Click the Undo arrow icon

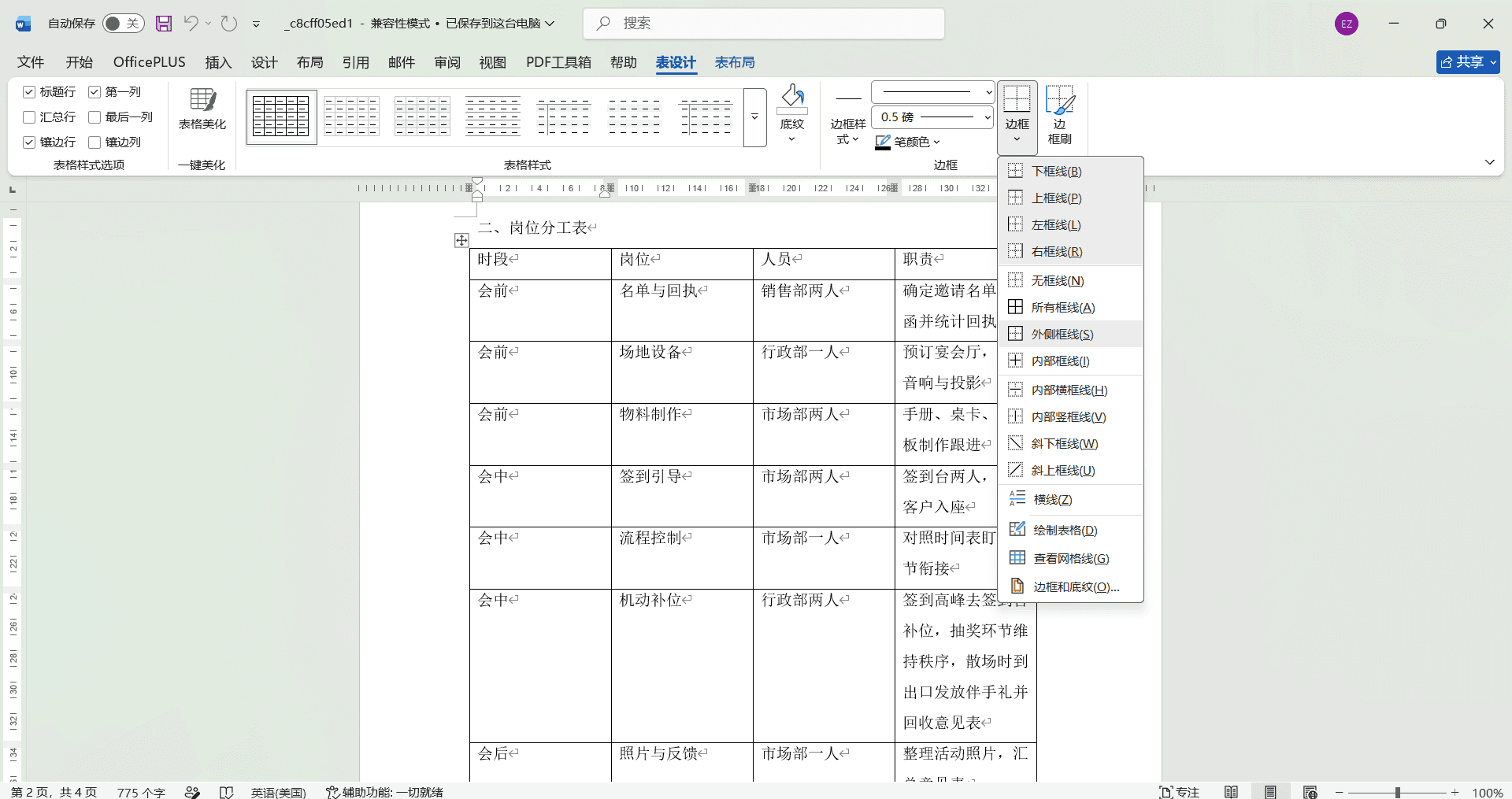[191, 24]
